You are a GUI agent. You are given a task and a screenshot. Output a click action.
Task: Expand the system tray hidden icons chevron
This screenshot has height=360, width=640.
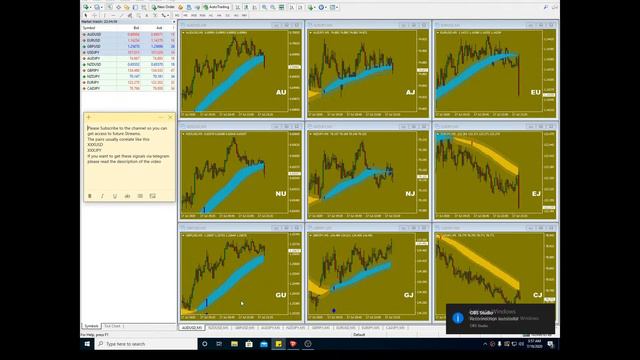tap(485, 344)
